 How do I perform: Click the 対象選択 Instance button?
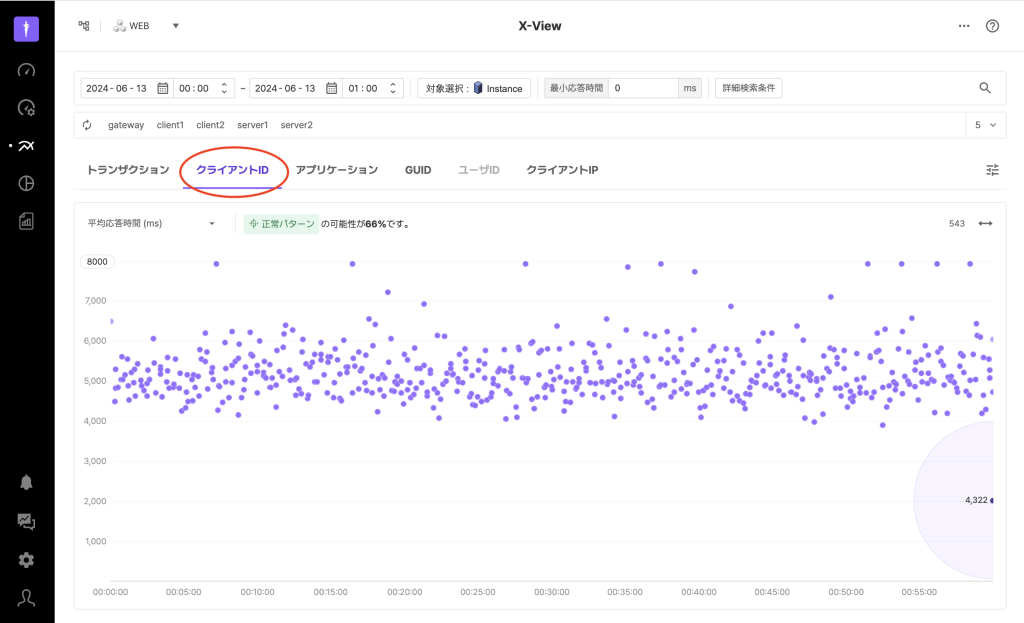(474, 88)
